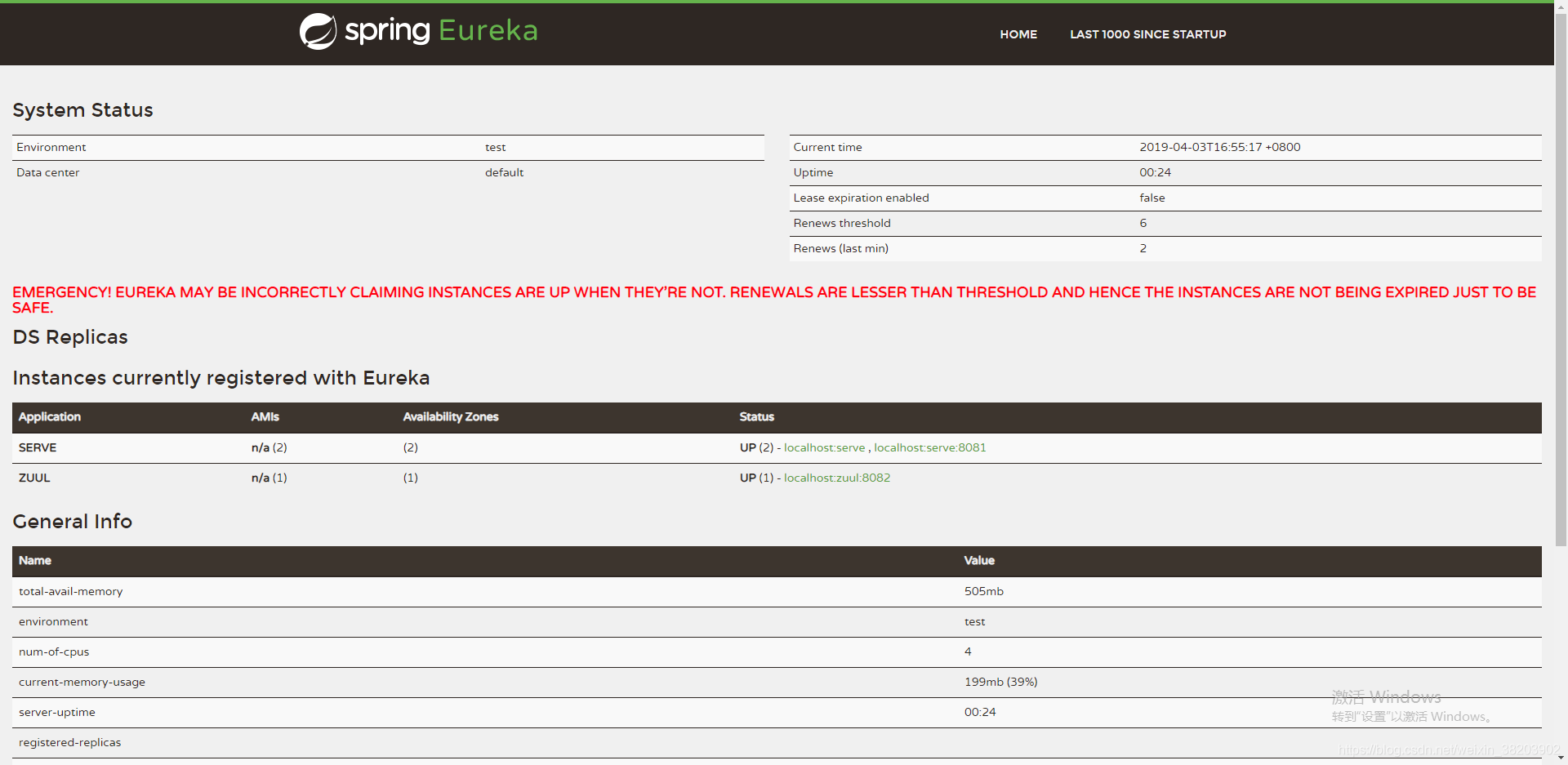Click Instances currently registered with Eureka heading
Screen dimensions: 1568x765
point(221,378)
